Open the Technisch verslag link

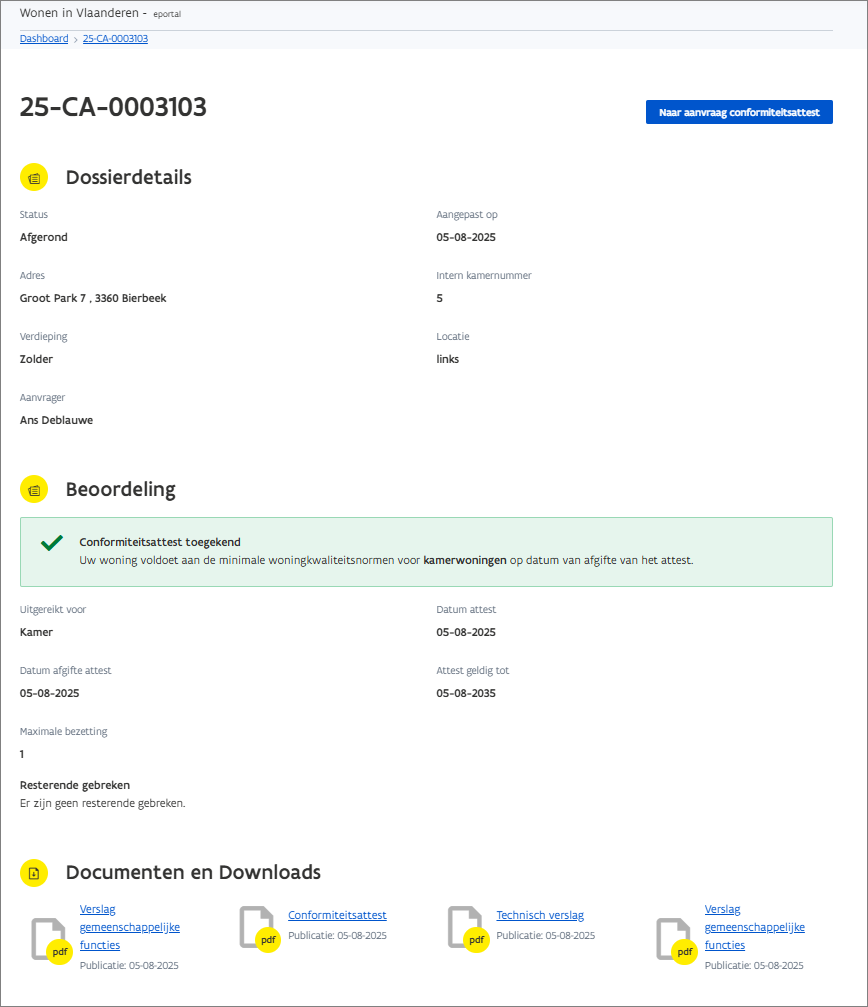click(540, 915)
